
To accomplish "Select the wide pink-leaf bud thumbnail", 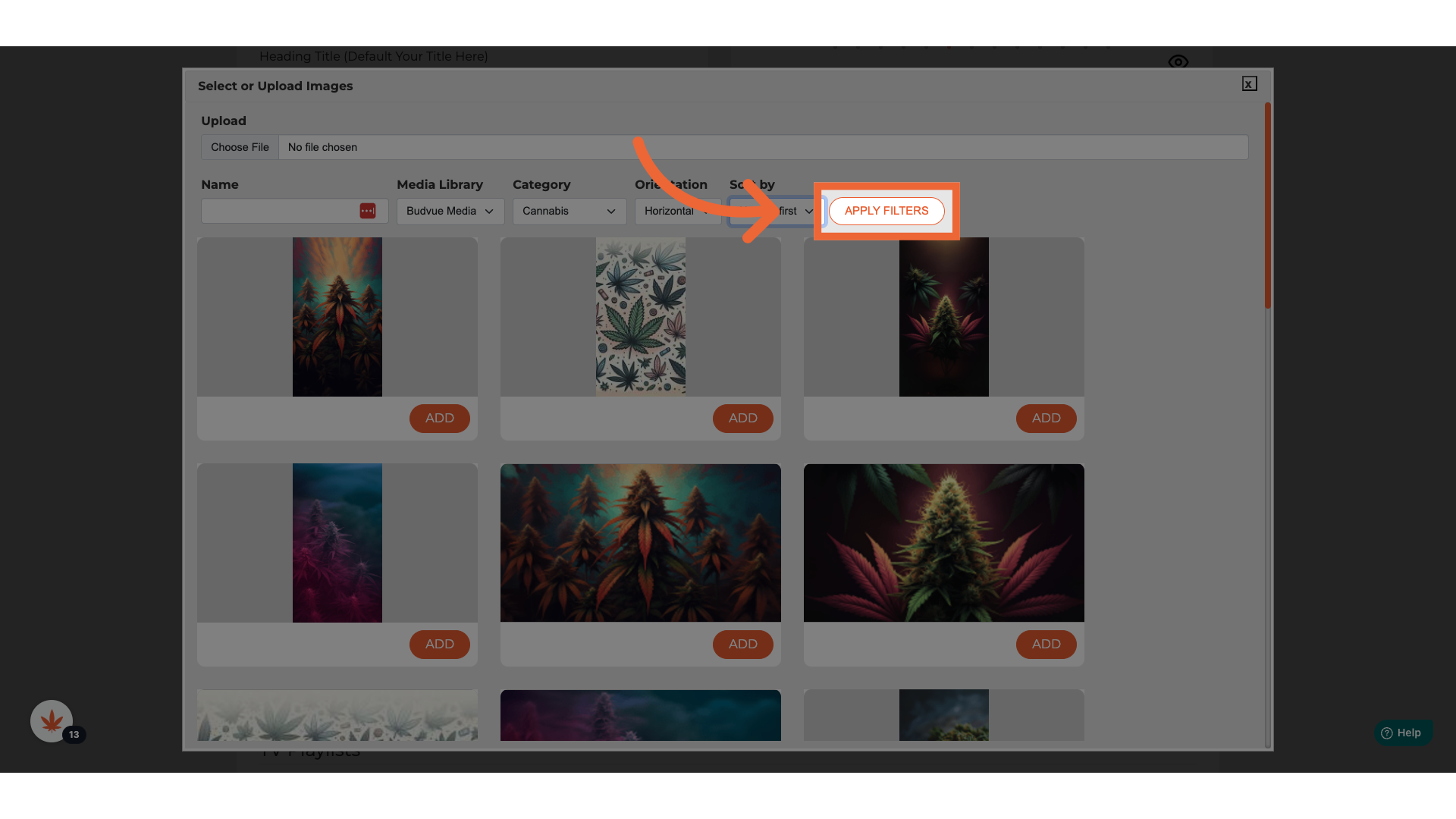I will [x=943, y=543].
